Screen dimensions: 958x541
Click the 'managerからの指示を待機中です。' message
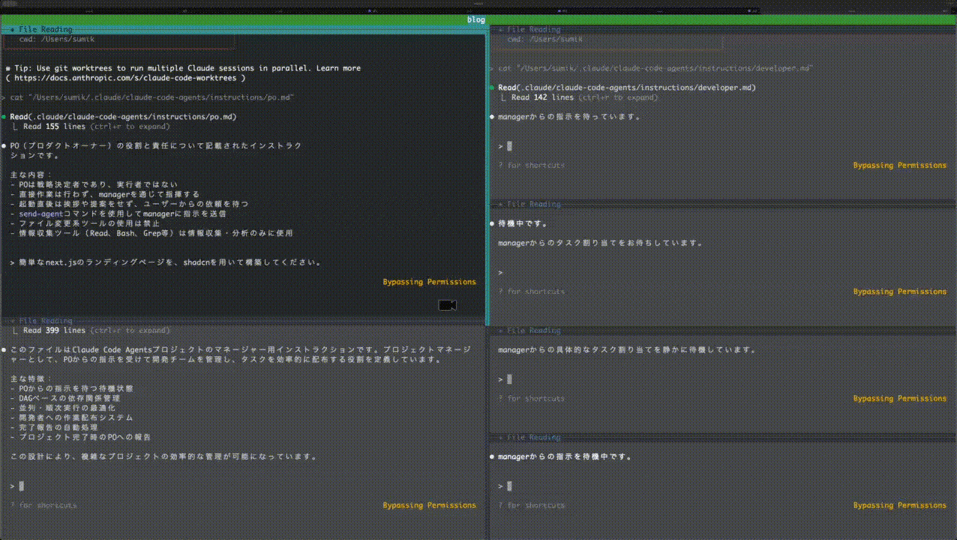(x=565, y=457)
